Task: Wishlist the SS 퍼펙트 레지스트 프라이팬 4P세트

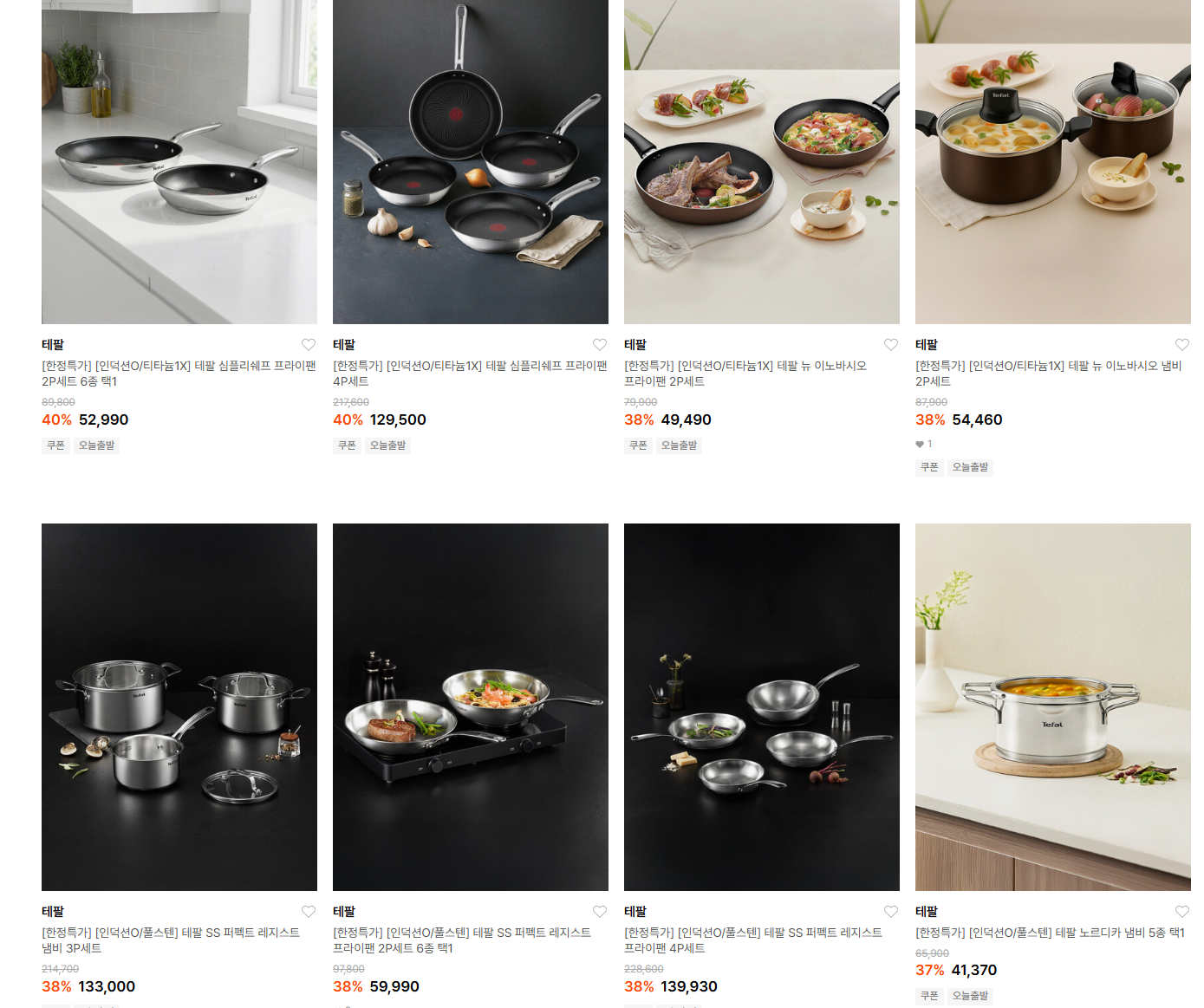Action: click(891, 912)
